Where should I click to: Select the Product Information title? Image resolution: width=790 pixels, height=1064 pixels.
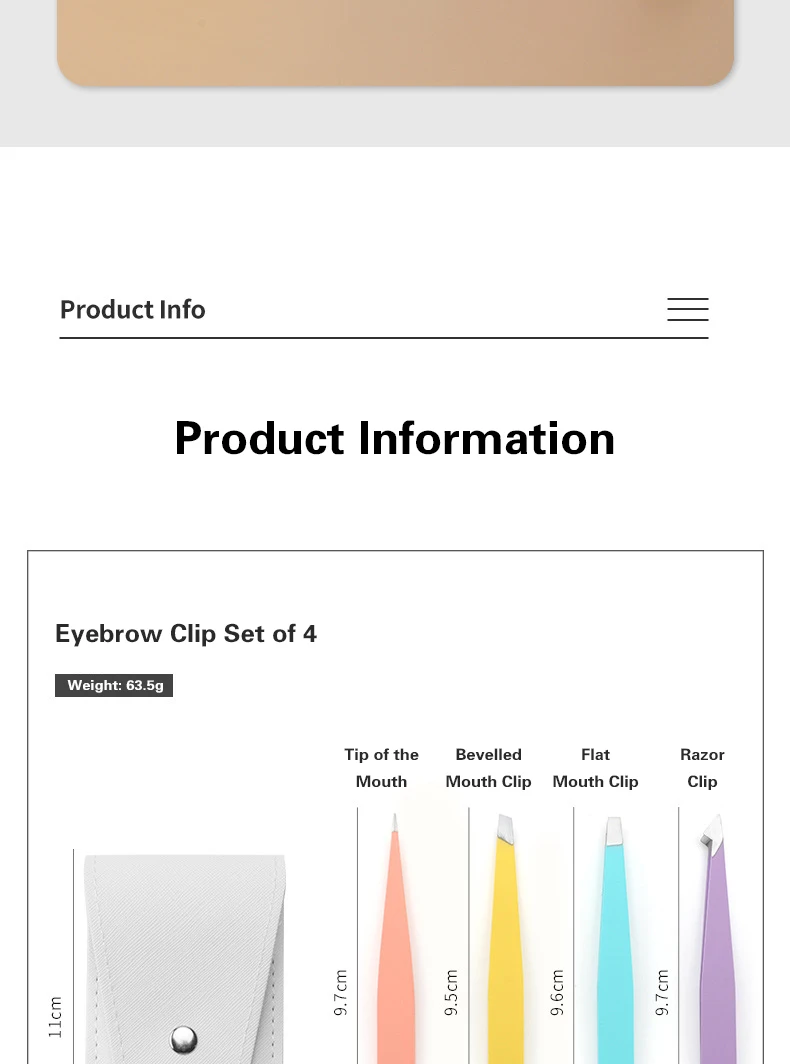click(x=395, y=438)
